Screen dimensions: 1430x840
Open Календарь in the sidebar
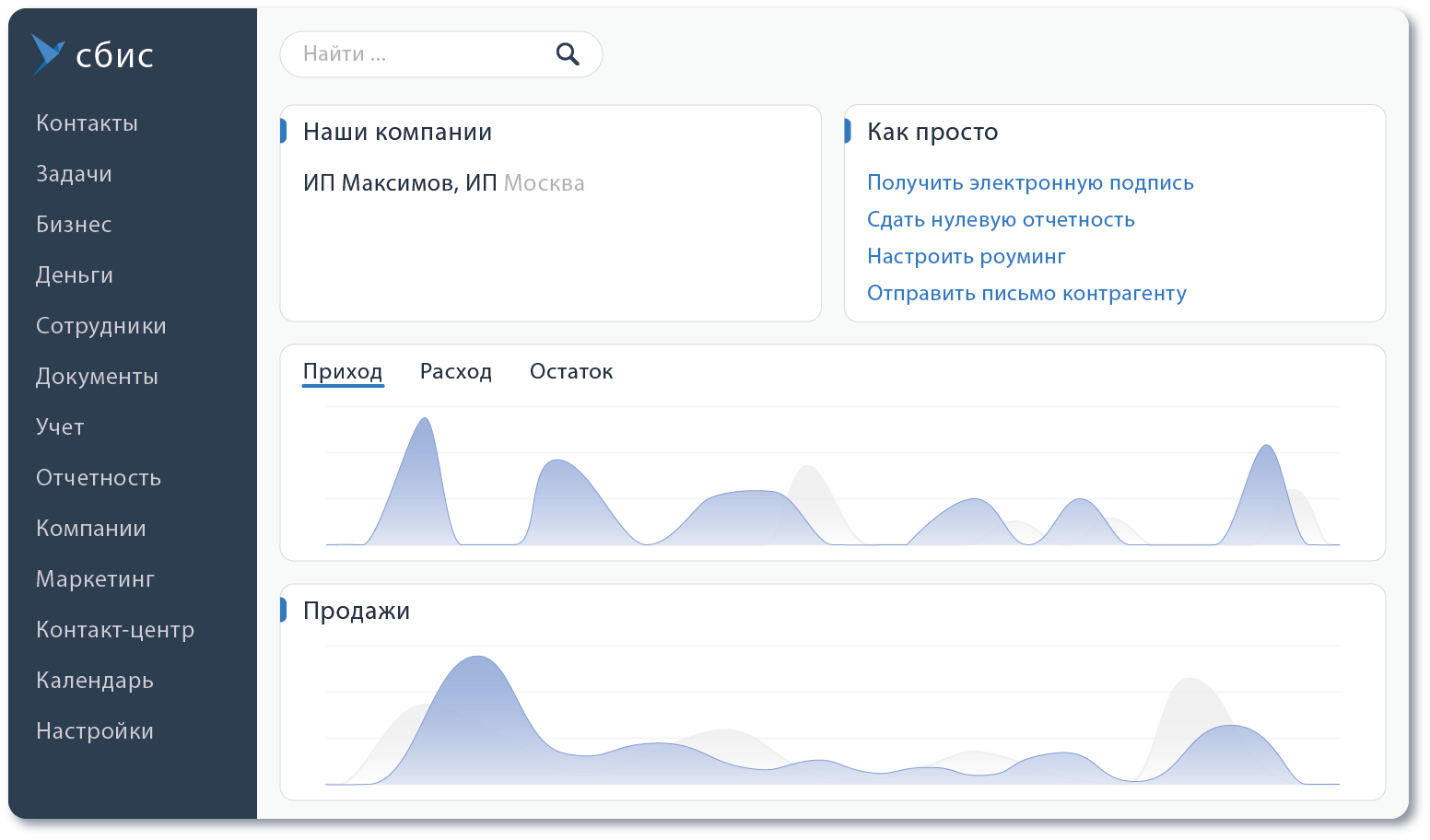coord(95,681)
